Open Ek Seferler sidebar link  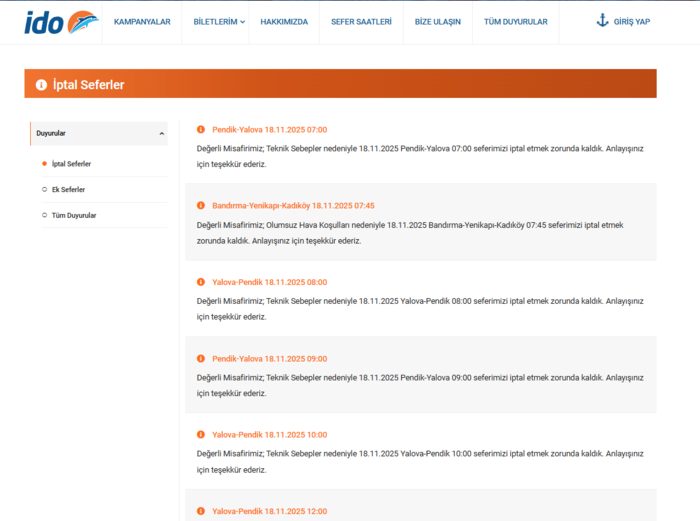(68, 189)
